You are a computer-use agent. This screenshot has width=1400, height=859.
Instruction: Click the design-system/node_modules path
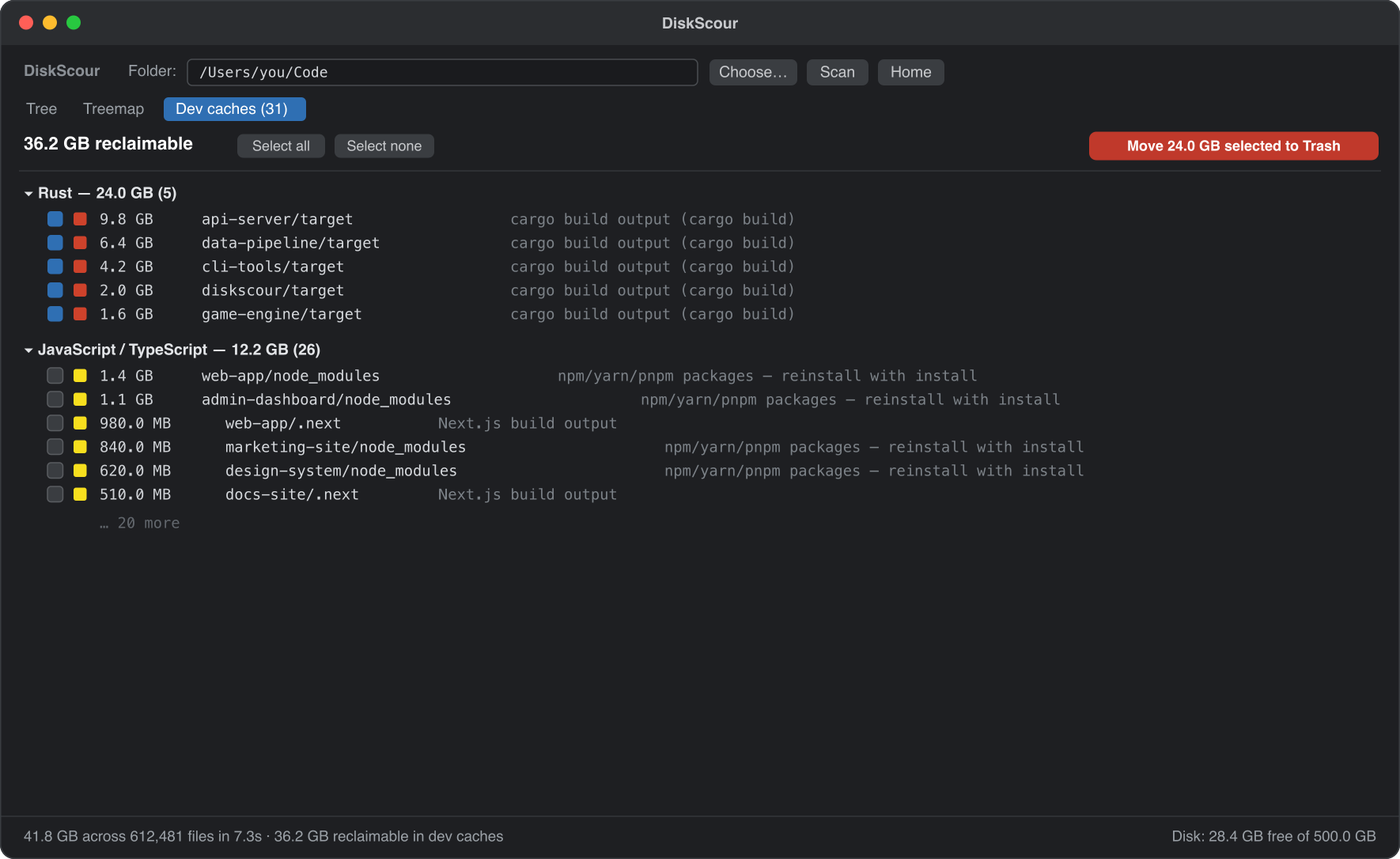pos(341,471)
